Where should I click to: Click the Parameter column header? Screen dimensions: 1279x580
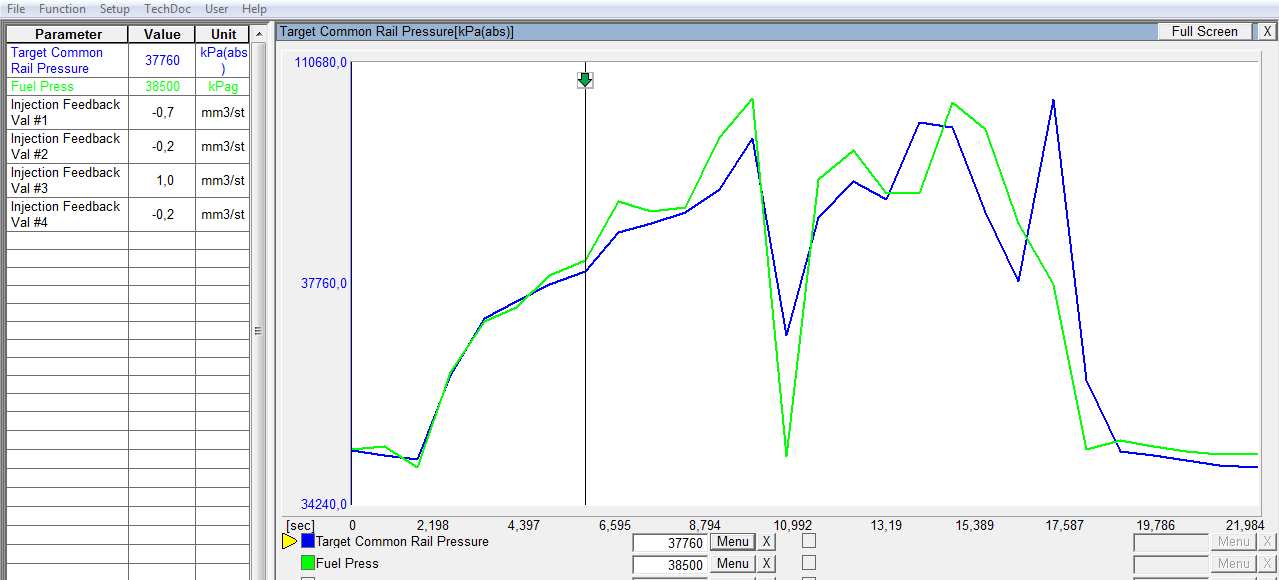[68, 34]
